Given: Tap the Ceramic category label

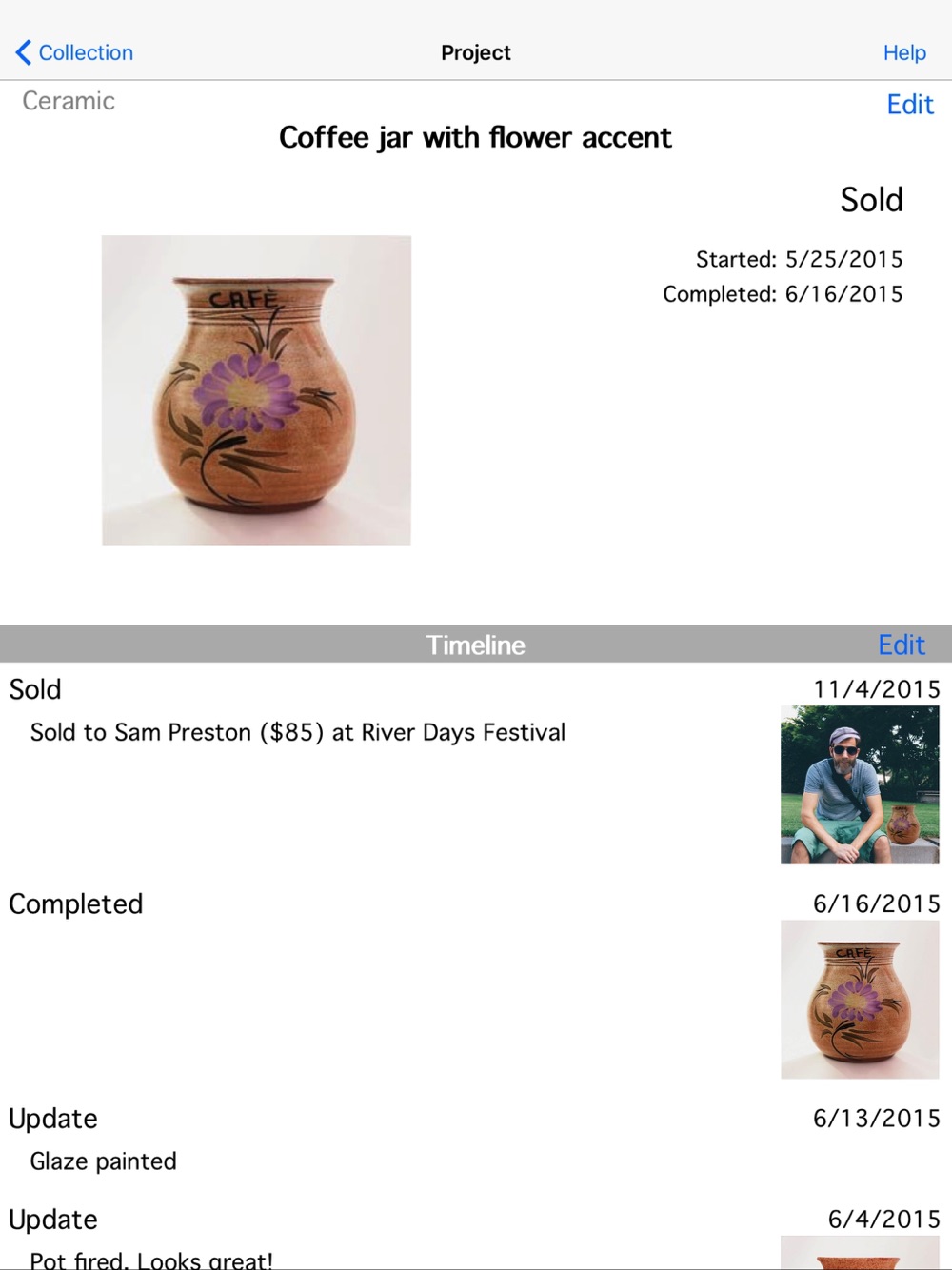Looking at the screenshot, I should click(69, 101).
